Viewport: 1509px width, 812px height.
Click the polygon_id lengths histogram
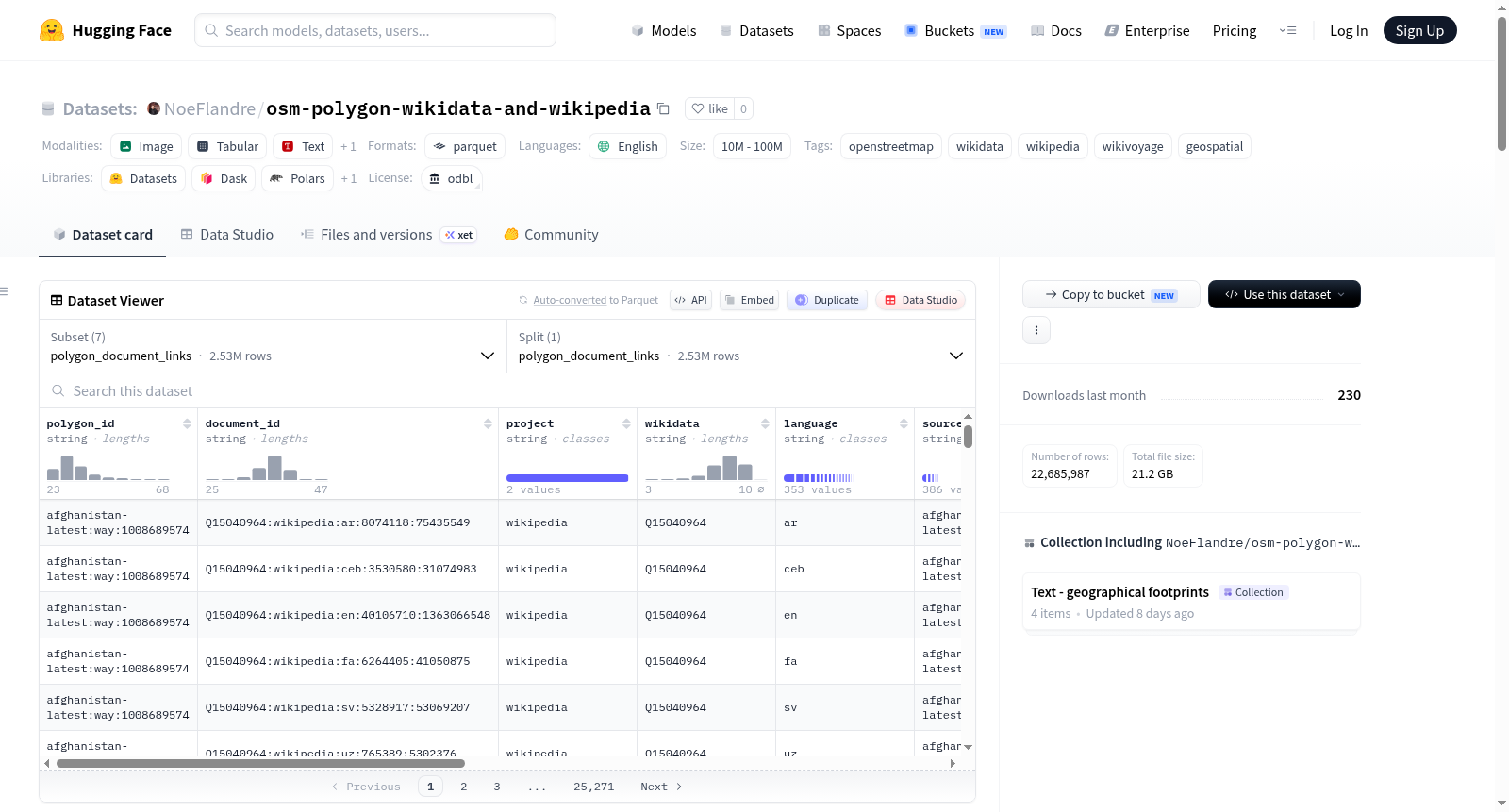[108, 468]
